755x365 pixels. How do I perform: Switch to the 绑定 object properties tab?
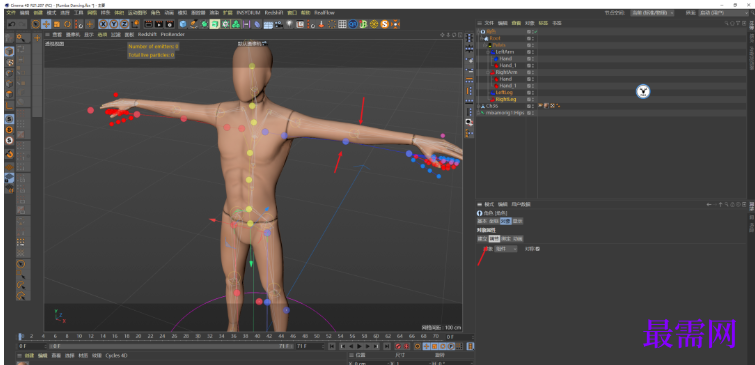point(506,238)
